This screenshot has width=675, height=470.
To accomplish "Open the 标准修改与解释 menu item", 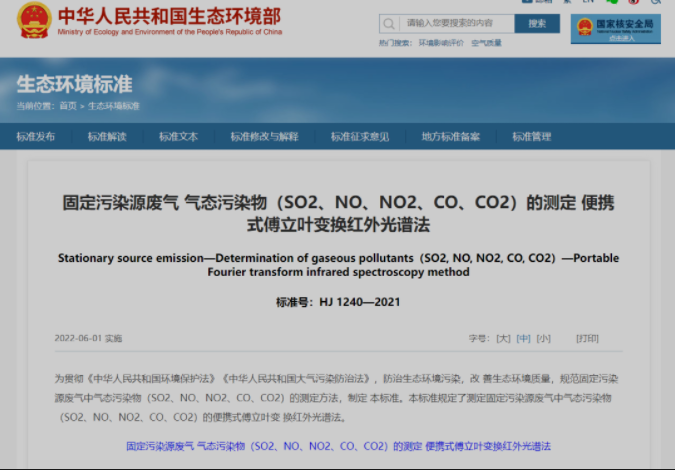I will pos(264,137).
